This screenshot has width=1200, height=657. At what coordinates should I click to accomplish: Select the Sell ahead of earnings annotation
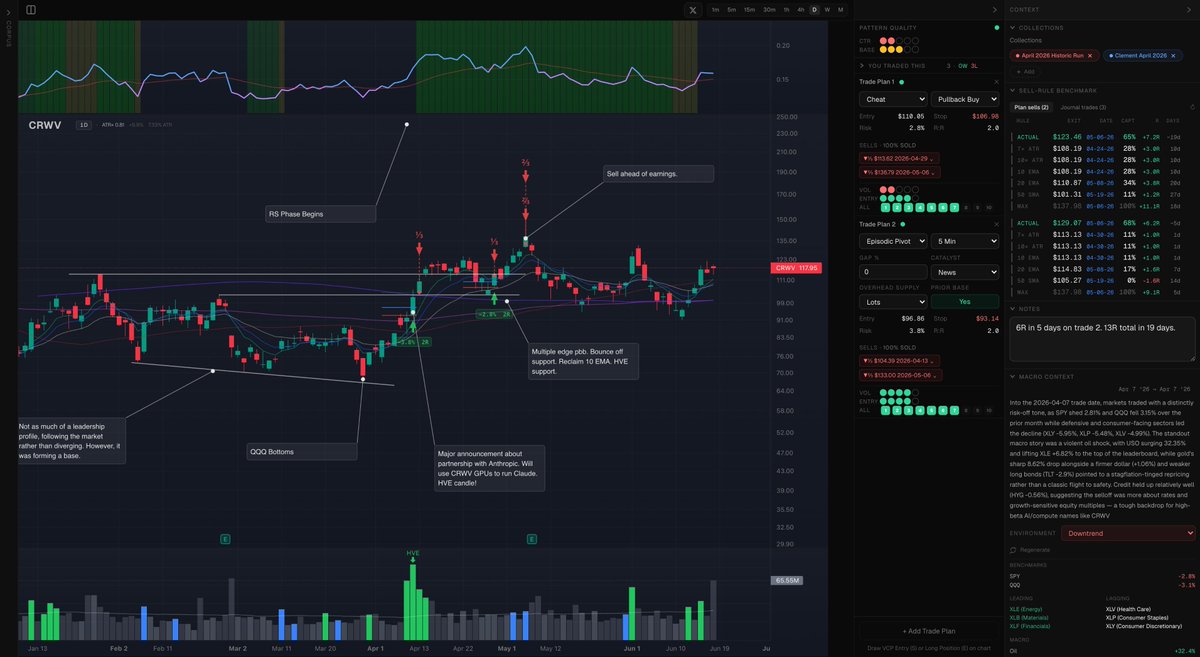click(x=657, y=174)
